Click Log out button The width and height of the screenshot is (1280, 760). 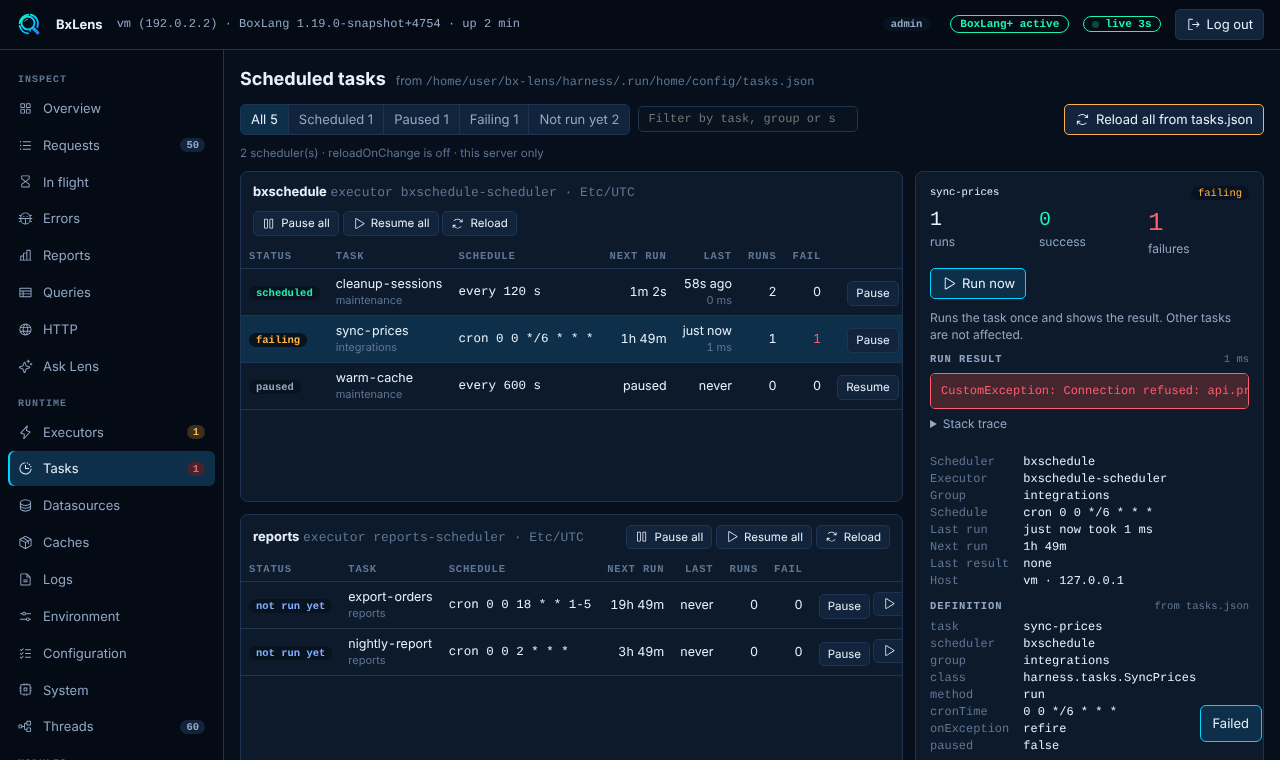click(1219, 24)
